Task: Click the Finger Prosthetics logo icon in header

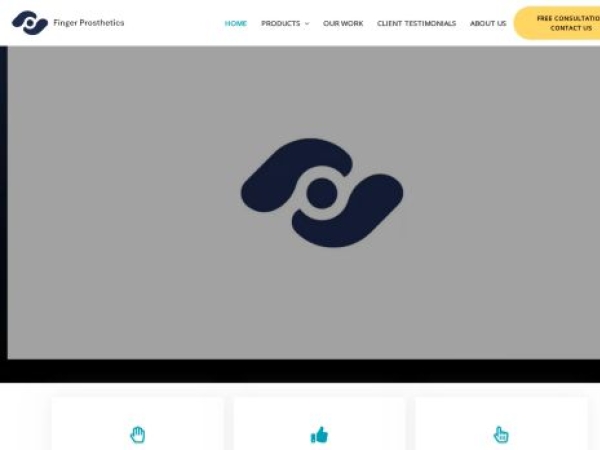Action: pyautogui.click(x=29, y=23)
